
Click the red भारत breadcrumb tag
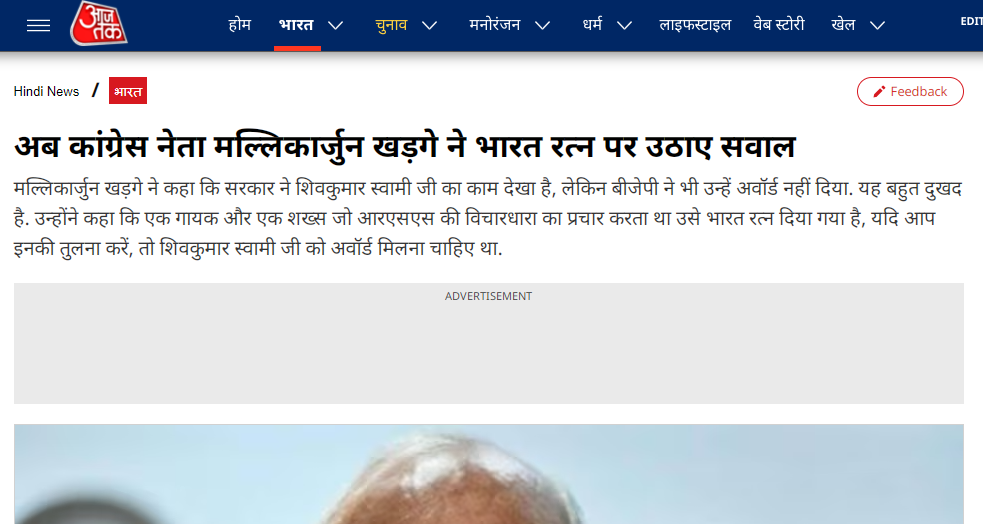[x=128, y=91]
